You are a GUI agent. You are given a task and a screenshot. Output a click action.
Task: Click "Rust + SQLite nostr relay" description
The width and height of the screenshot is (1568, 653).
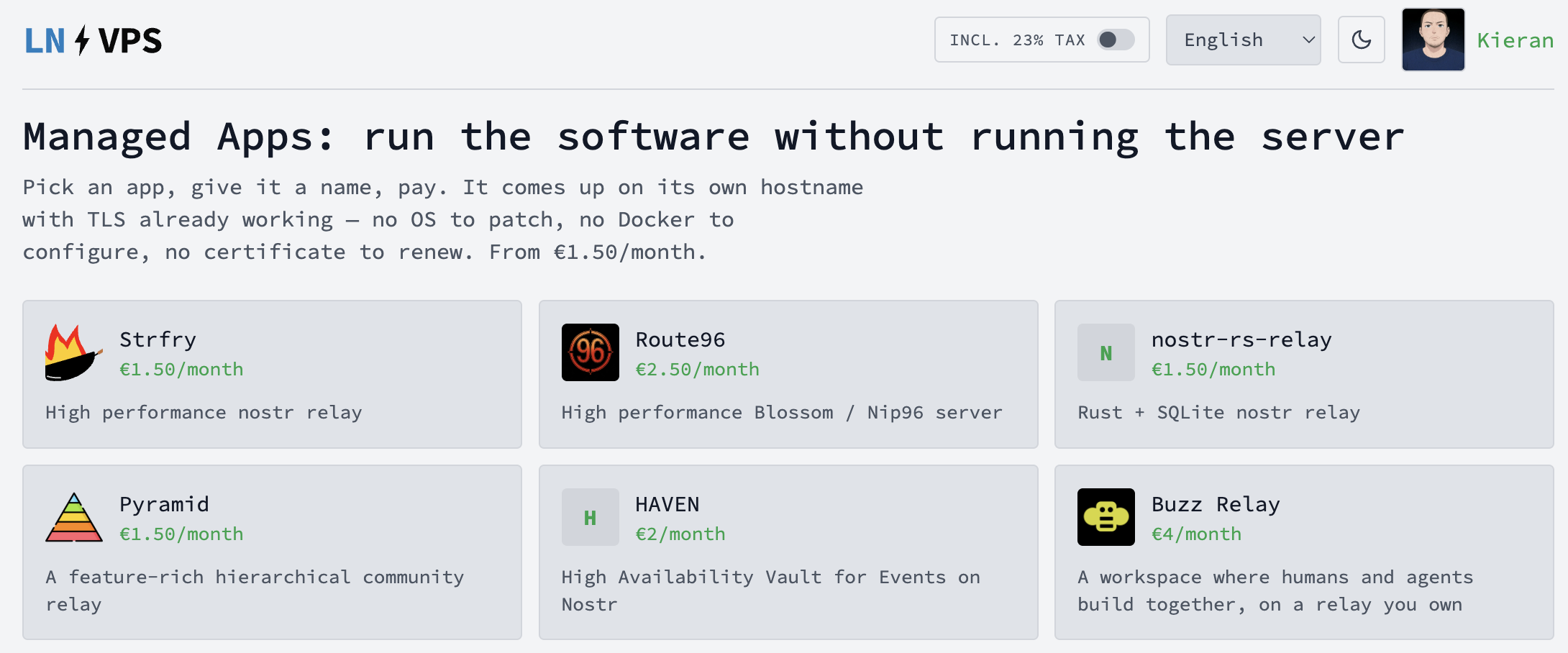point(1218,413)
